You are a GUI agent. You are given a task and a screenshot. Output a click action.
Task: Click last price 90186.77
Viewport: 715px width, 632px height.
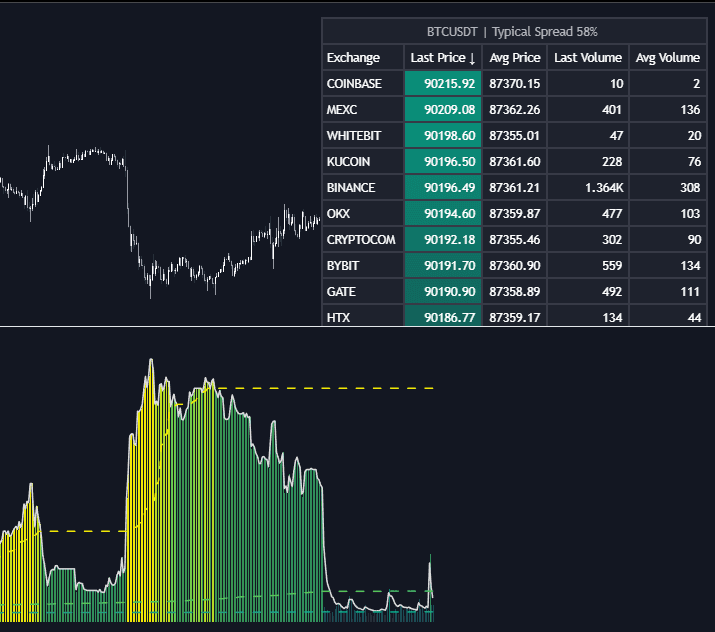[x=443, y=316]
